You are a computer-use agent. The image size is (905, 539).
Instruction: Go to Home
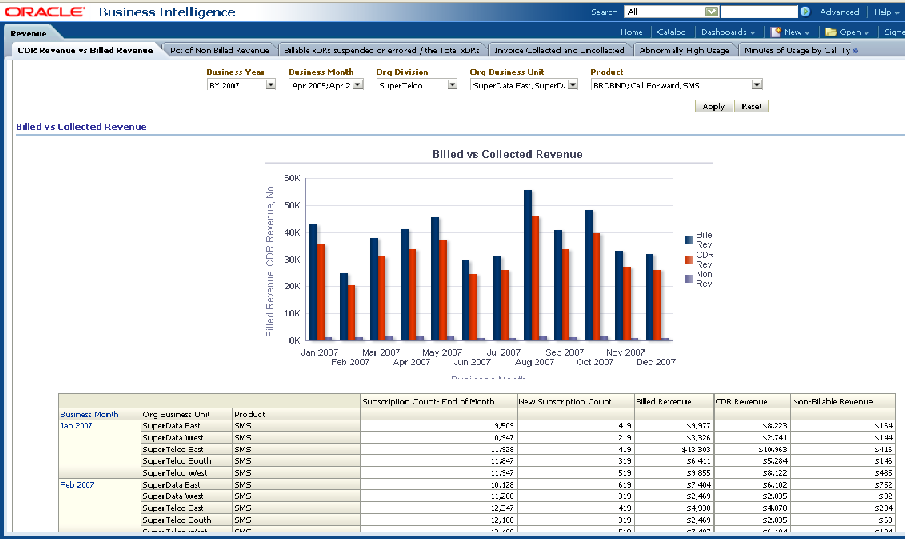click(x=631, y=32)
